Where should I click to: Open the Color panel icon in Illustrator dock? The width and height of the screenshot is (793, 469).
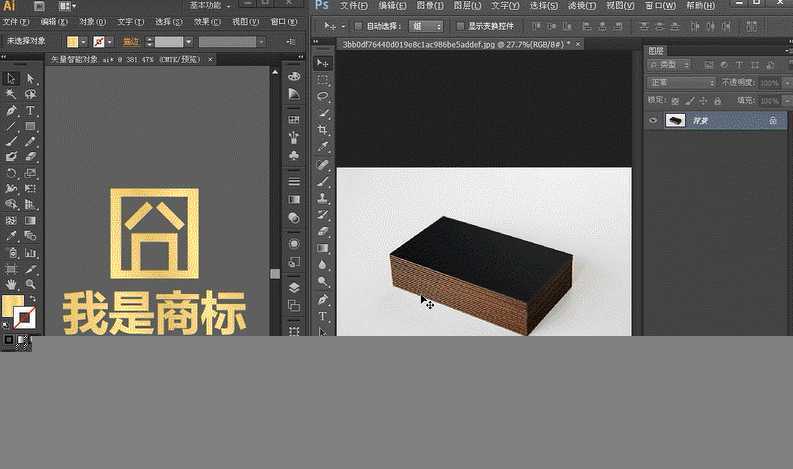click(x=294, y=76)
